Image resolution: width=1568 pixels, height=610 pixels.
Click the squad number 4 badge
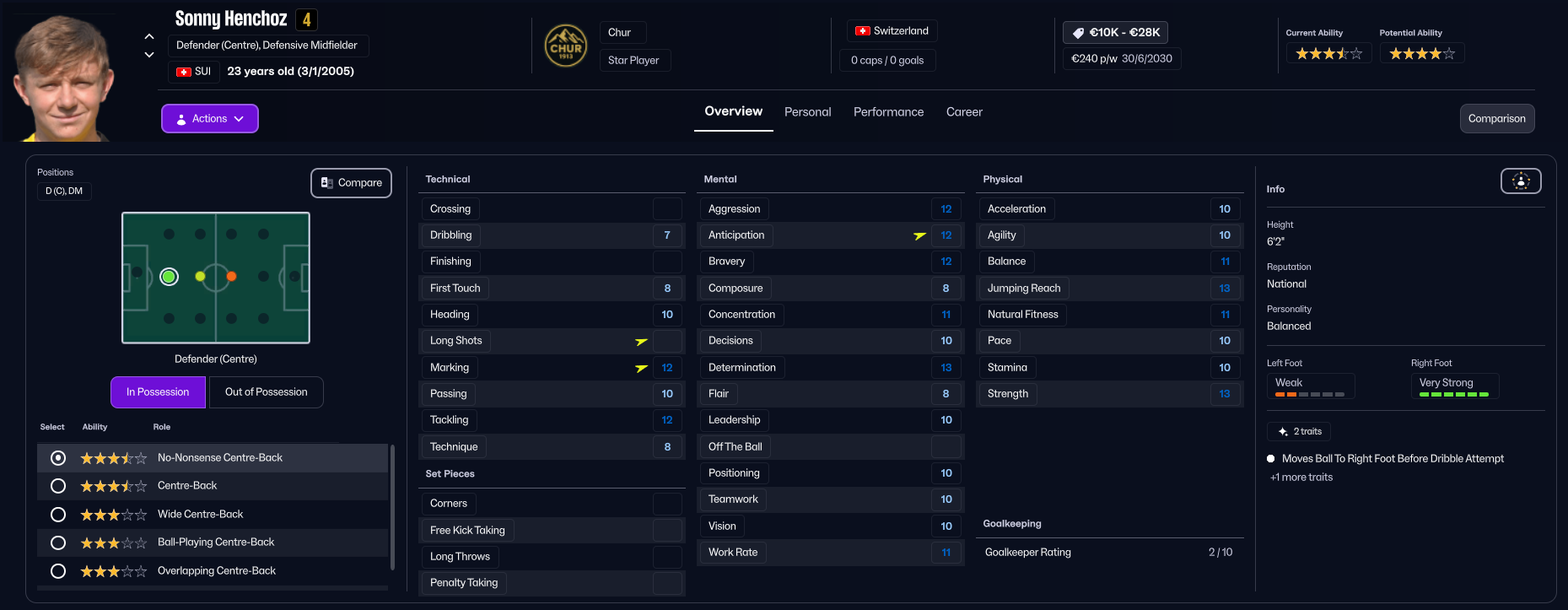(x=307, y=19)
